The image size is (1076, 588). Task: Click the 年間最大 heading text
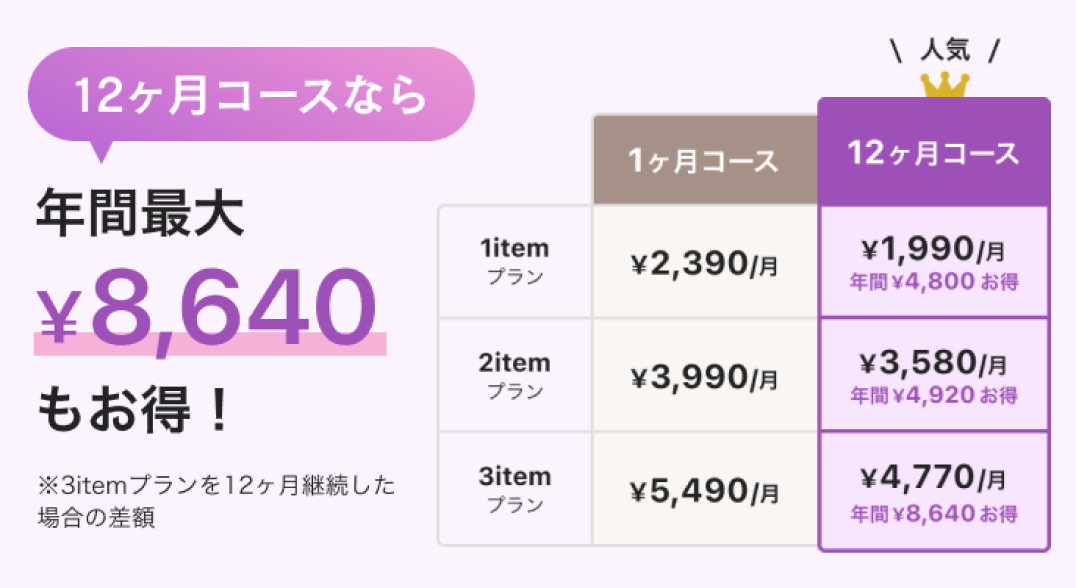(139, 214)
